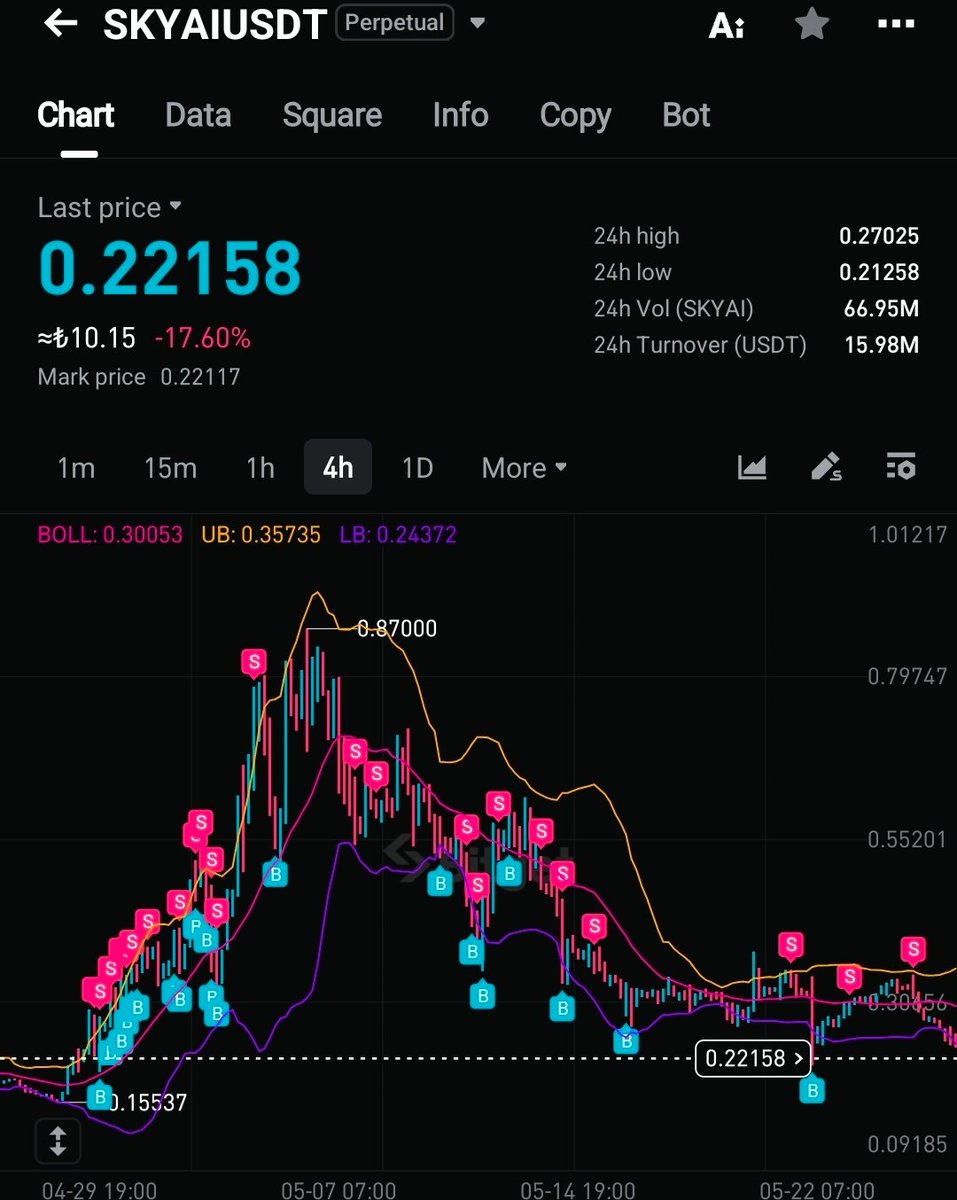Screen dimensions: 957x1200
Task: Tap the 0.79747 price axis label
Action: 907,677
